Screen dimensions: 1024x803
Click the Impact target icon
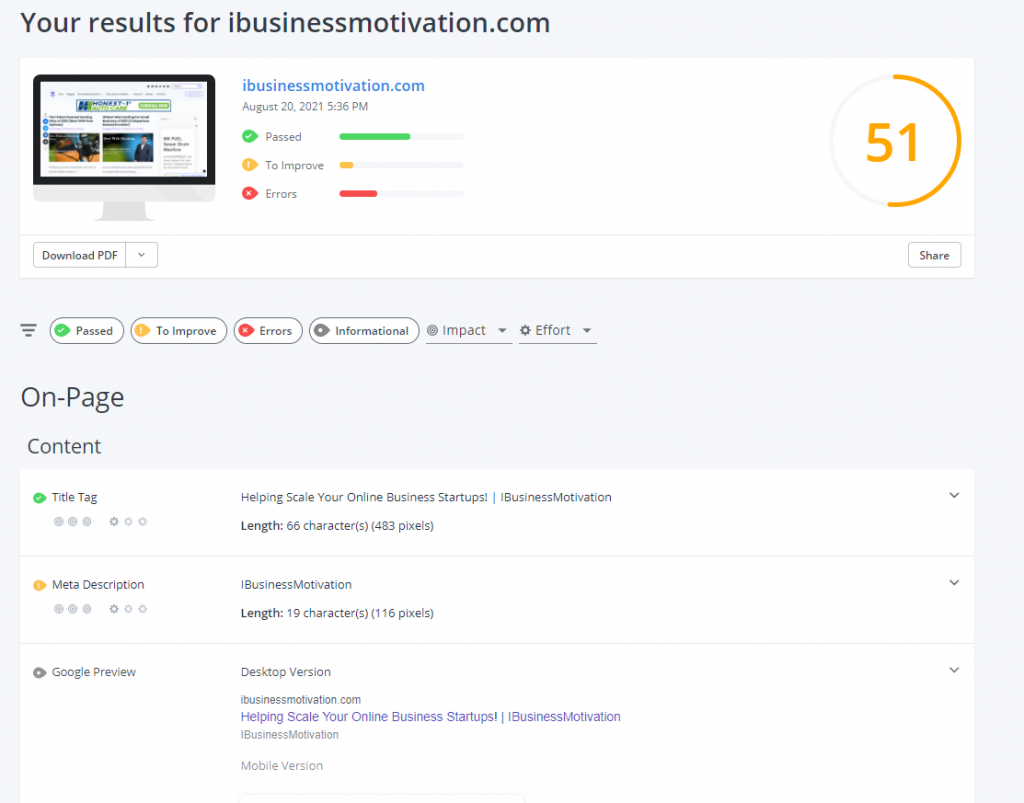(432, 330)
